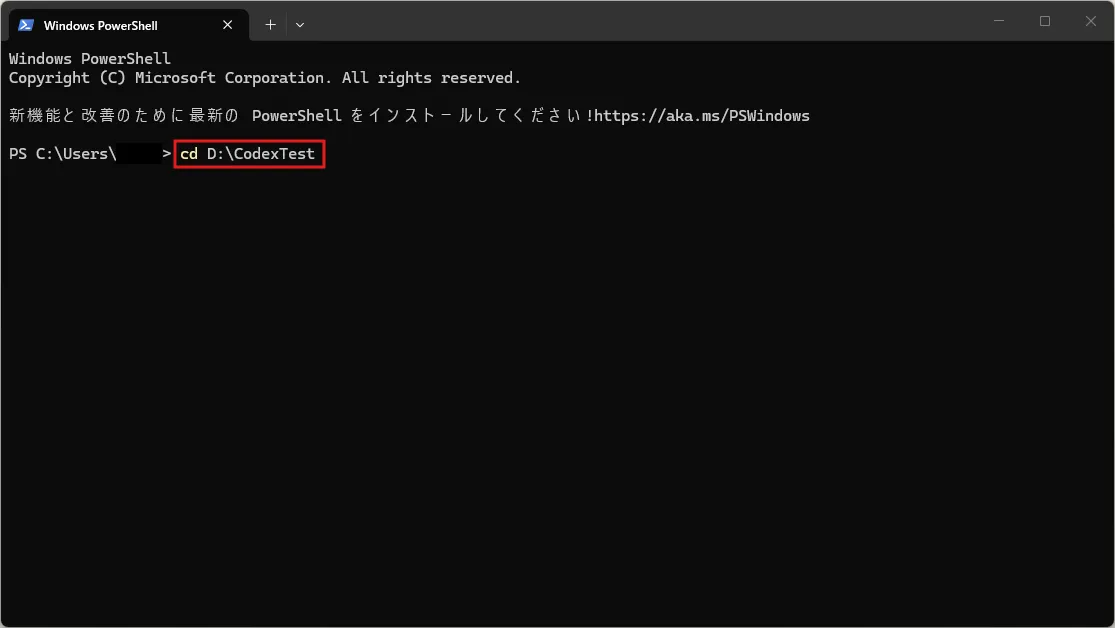Expand the new tab profile dropdown chevron
The image size is (1115, 628).
click(300, 25)
